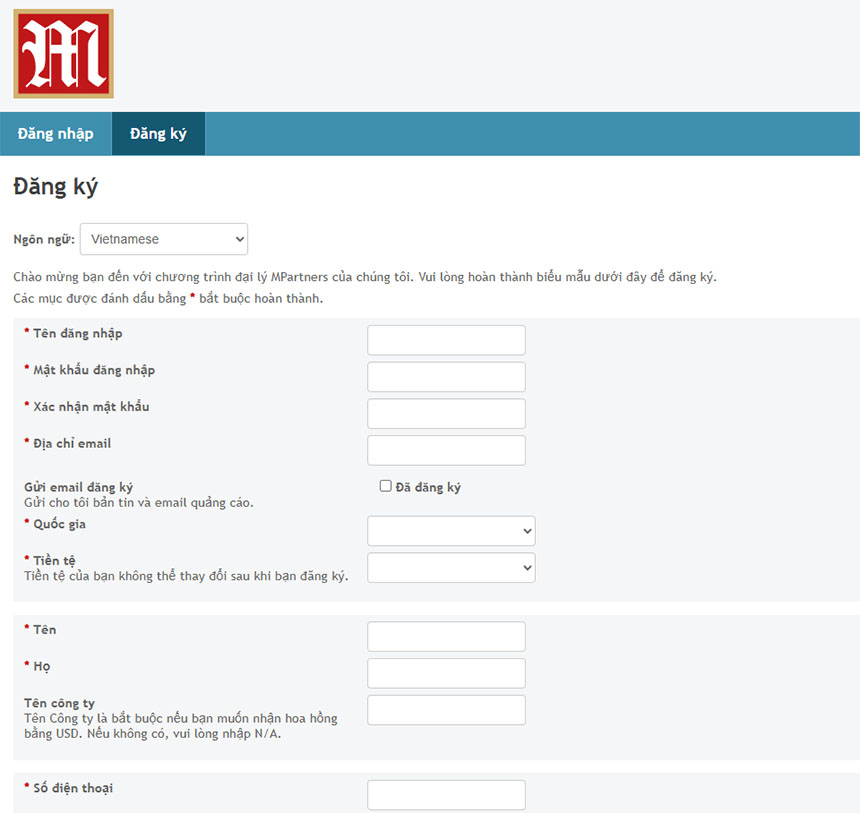860x813 pixels.
Task: Click the Gửi email đăng ký label
Action: (x=78, y=487)
